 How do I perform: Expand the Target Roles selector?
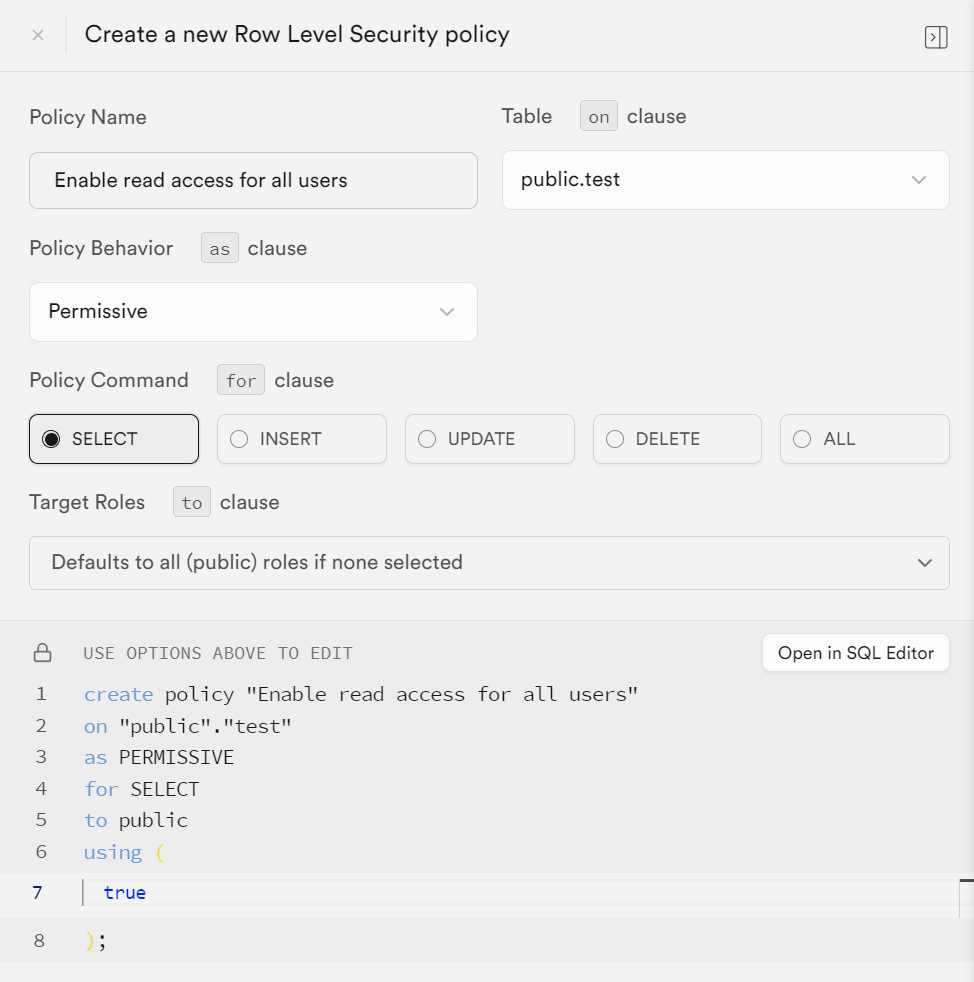489,562
